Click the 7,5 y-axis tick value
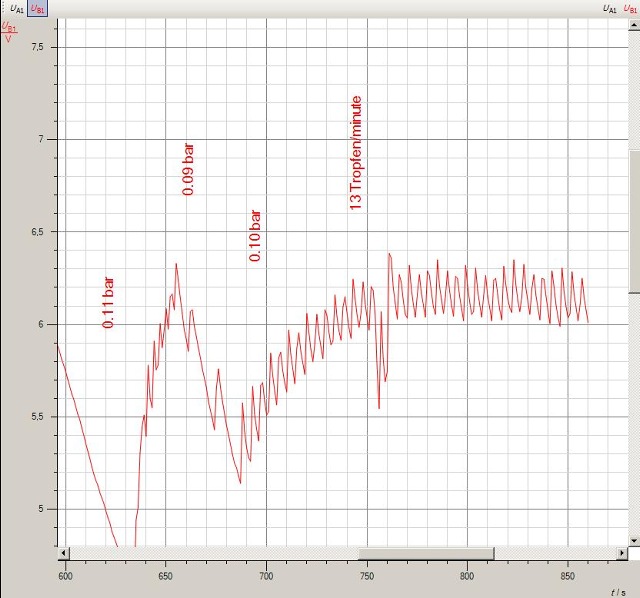 click(38, 47)
